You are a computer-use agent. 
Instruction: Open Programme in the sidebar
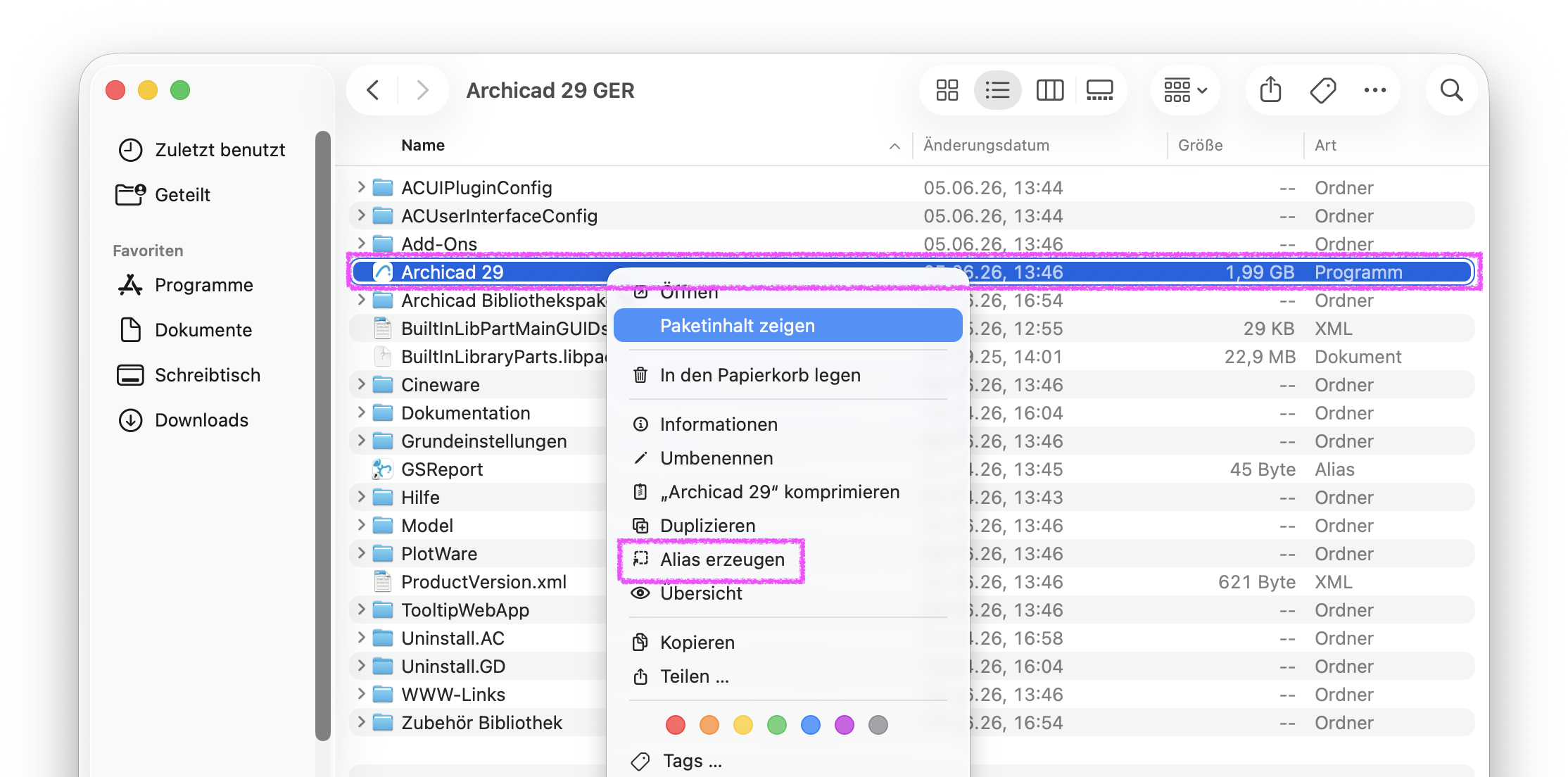(x=186, y=285)
